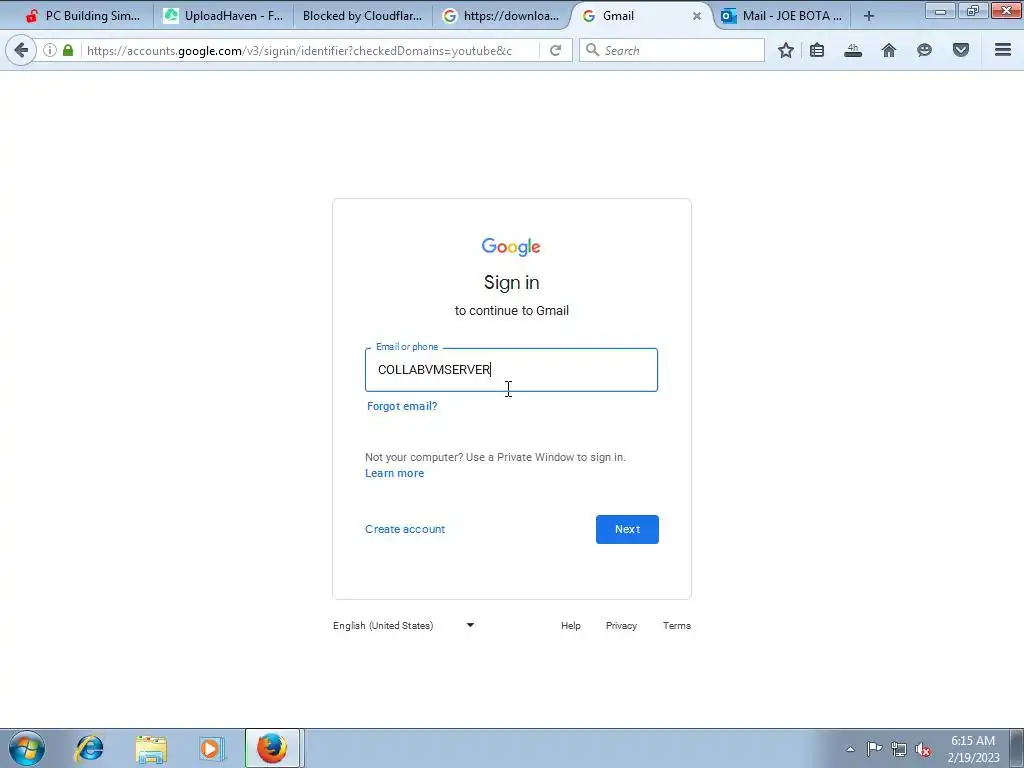Click the green secure padlock icon
The image size is (1024, 768).
click(68, 50)
